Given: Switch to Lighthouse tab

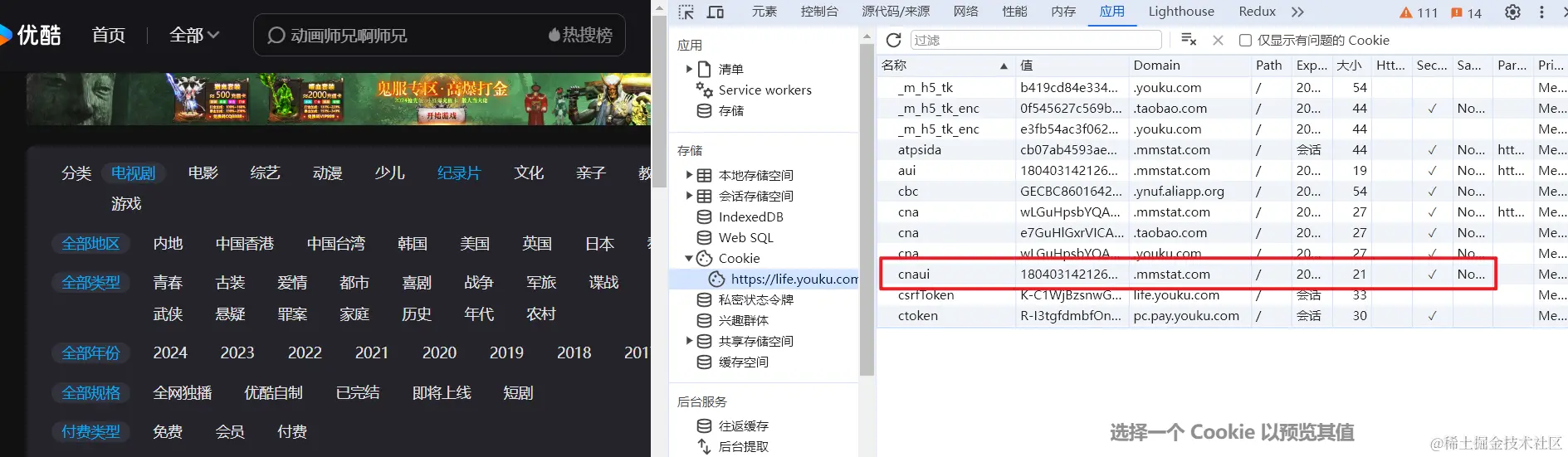Looking at the screenshot, I should point(1180,12).
